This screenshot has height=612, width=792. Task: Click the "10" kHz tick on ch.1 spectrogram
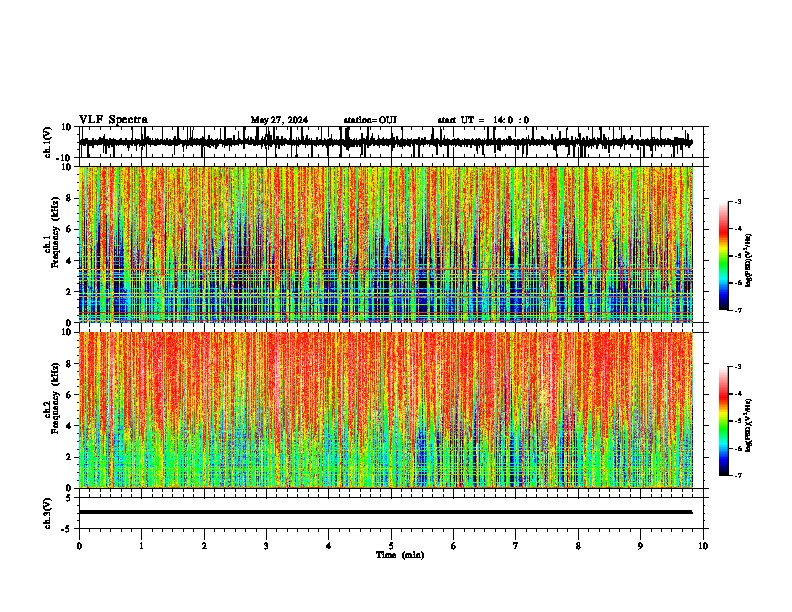(67, 167)
